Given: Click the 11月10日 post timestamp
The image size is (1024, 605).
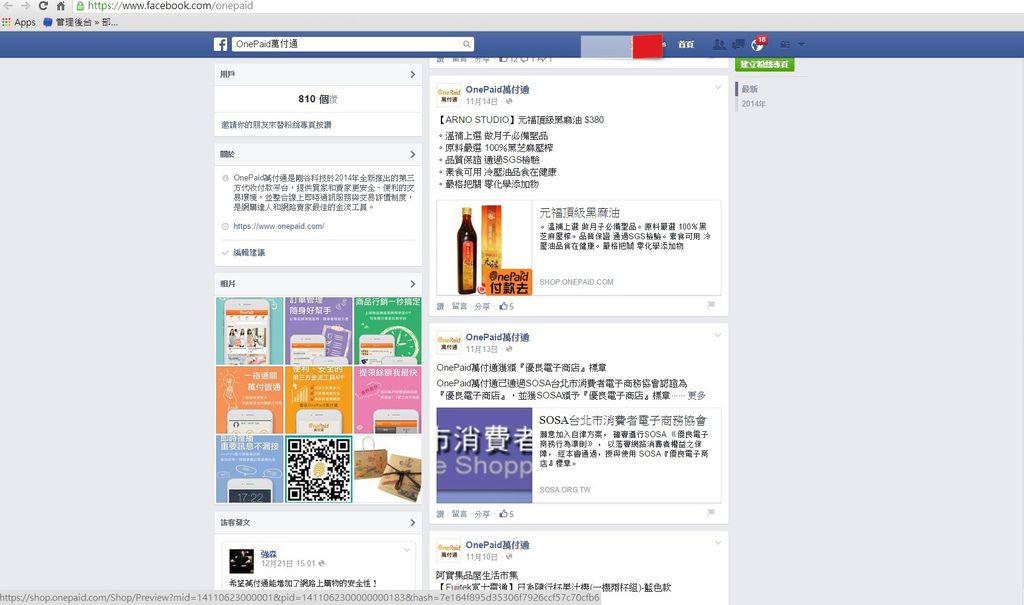Looking at the screenshot, I should tap(481, 557).
